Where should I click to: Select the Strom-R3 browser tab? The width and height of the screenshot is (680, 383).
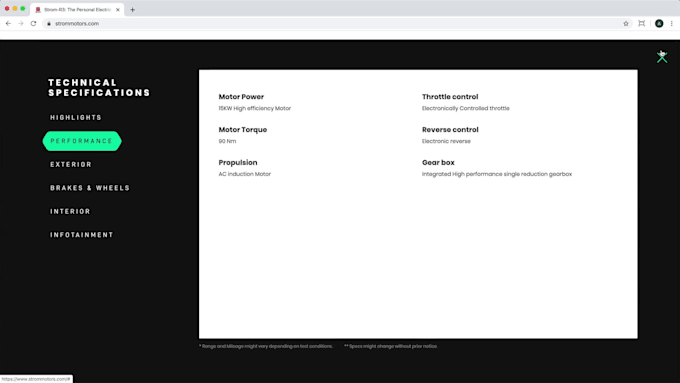pyautogui.click(x=77, y=10)
